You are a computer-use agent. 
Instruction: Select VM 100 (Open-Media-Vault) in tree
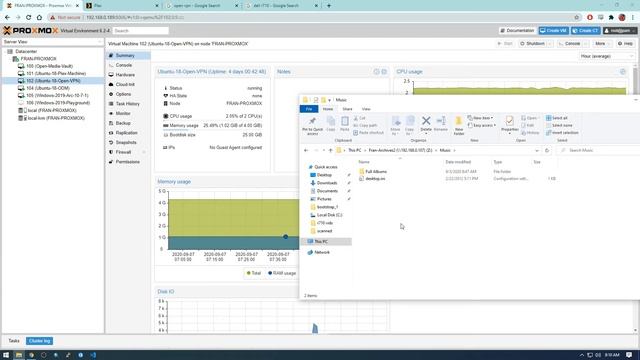coord(49,66)
